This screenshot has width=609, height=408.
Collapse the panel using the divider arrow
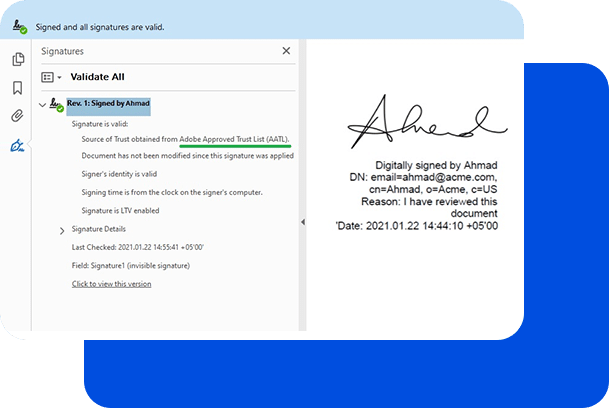point(303,222)
